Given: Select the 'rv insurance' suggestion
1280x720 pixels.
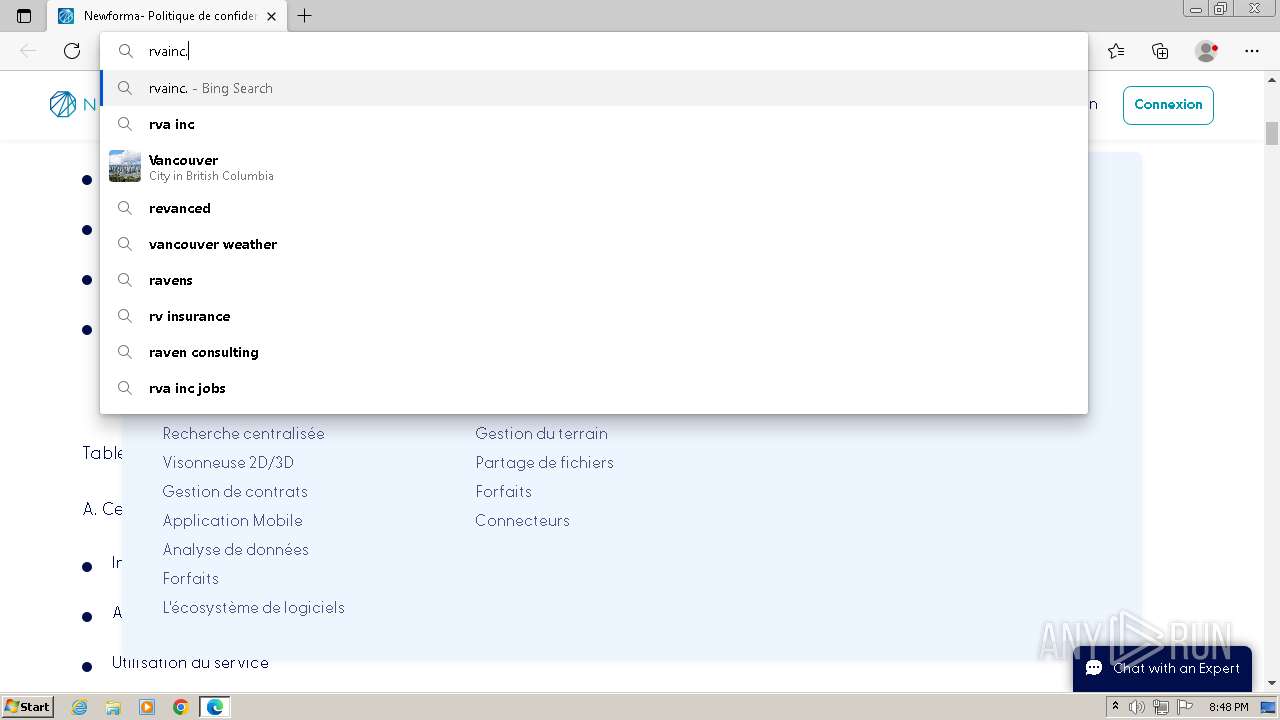Looking at the screenshot, I should [594, 316].
